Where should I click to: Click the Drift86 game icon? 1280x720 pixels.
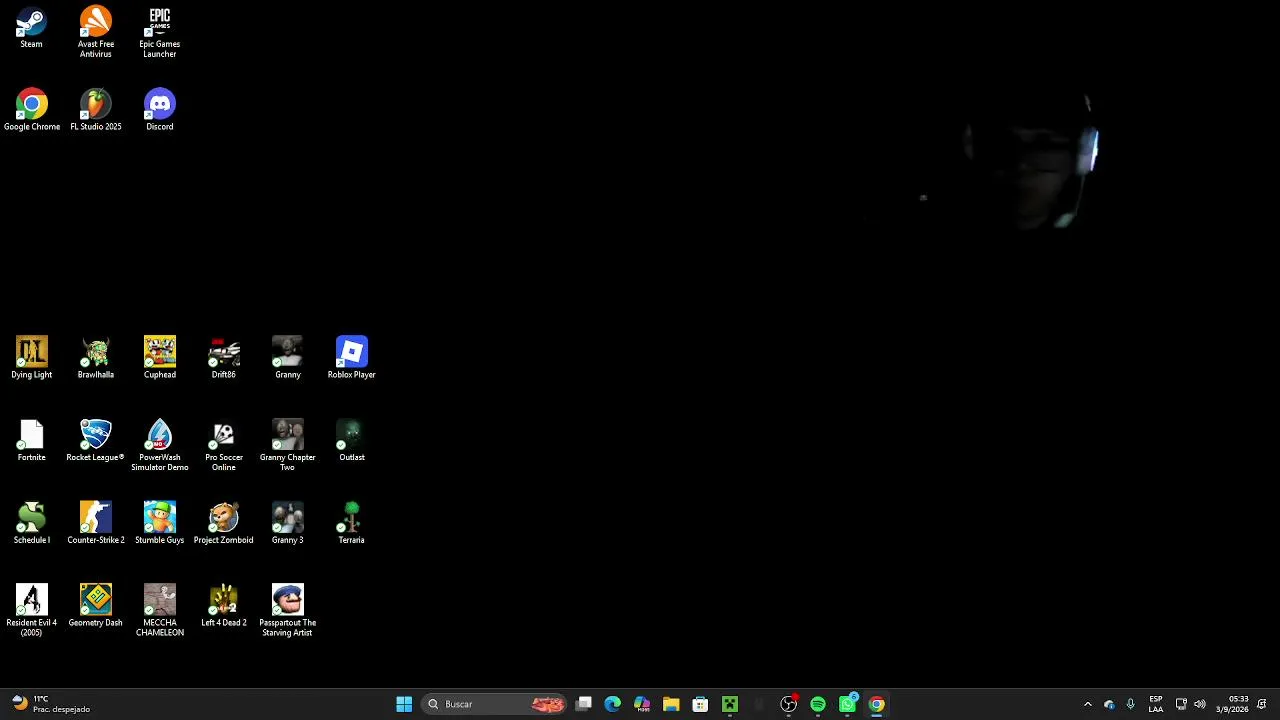(224, 358)
